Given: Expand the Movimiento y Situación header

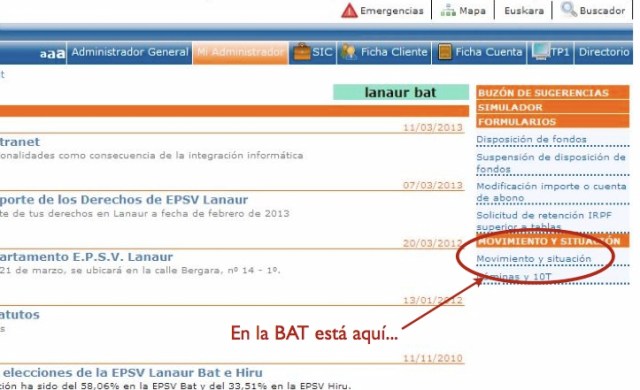Looking at the screenshot, I should (x=553, y=241).
